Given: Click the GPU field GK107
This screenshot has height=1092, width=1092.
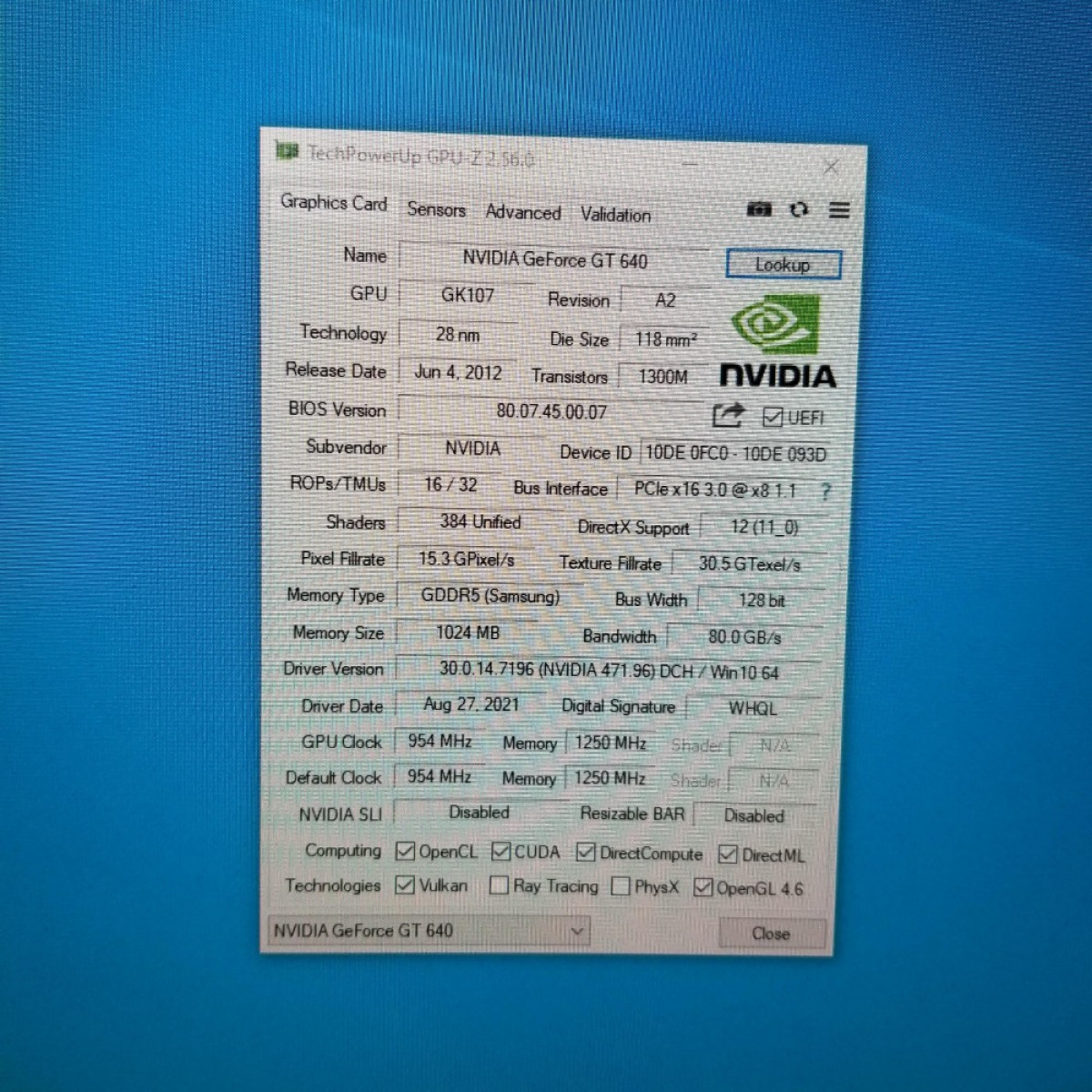Looking at the screenshot, I should tap(467, 295).
